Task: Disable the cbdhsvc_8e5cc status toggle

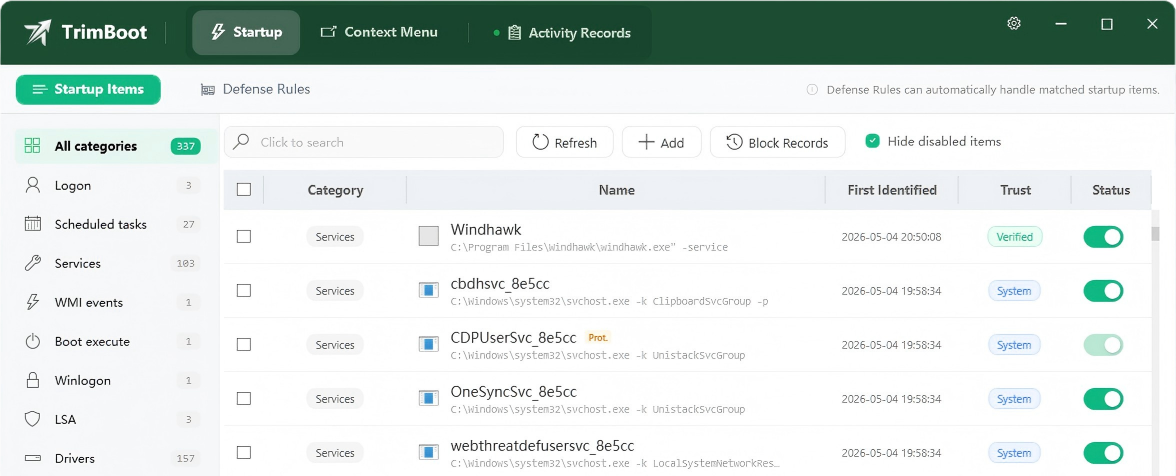Action: [x=1103, y=291]
